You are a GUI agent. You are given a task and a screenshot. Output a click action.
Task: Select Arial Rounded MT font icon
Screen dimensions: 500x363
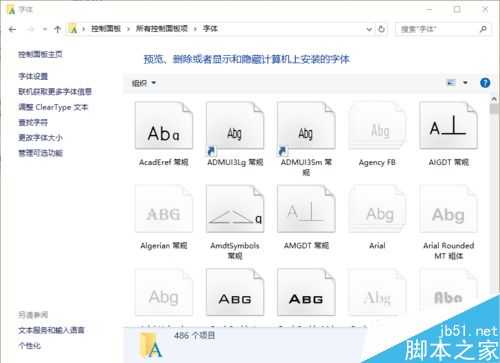point(448,209)
